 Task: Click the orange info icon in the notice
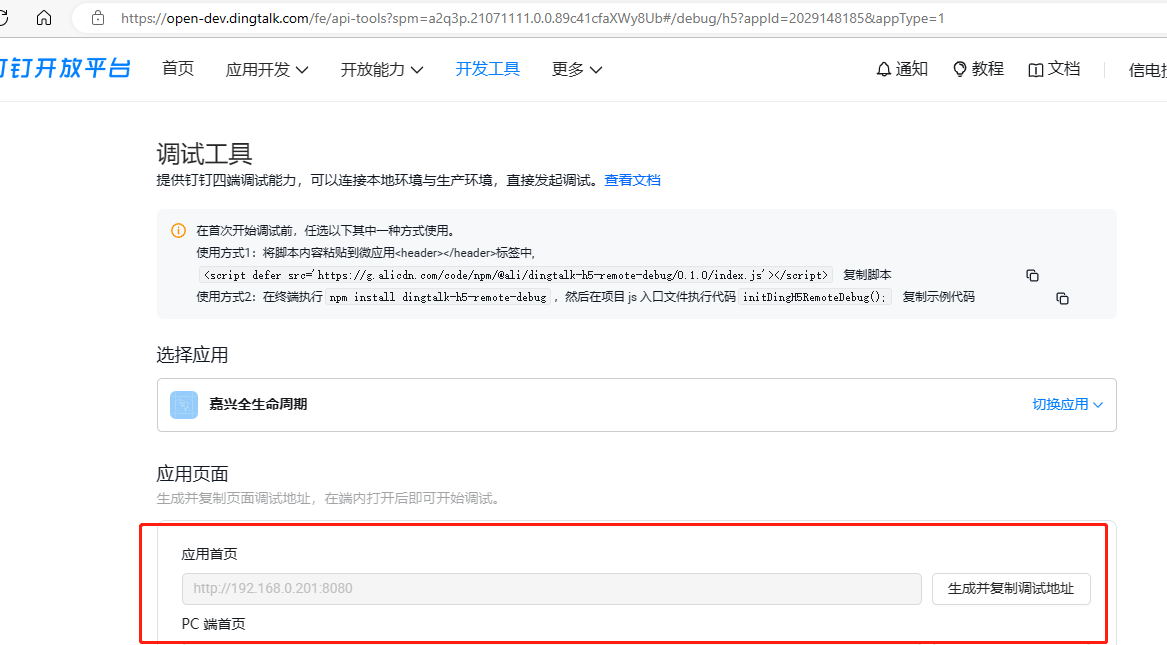pyautogui.click(x=179, y=231)
